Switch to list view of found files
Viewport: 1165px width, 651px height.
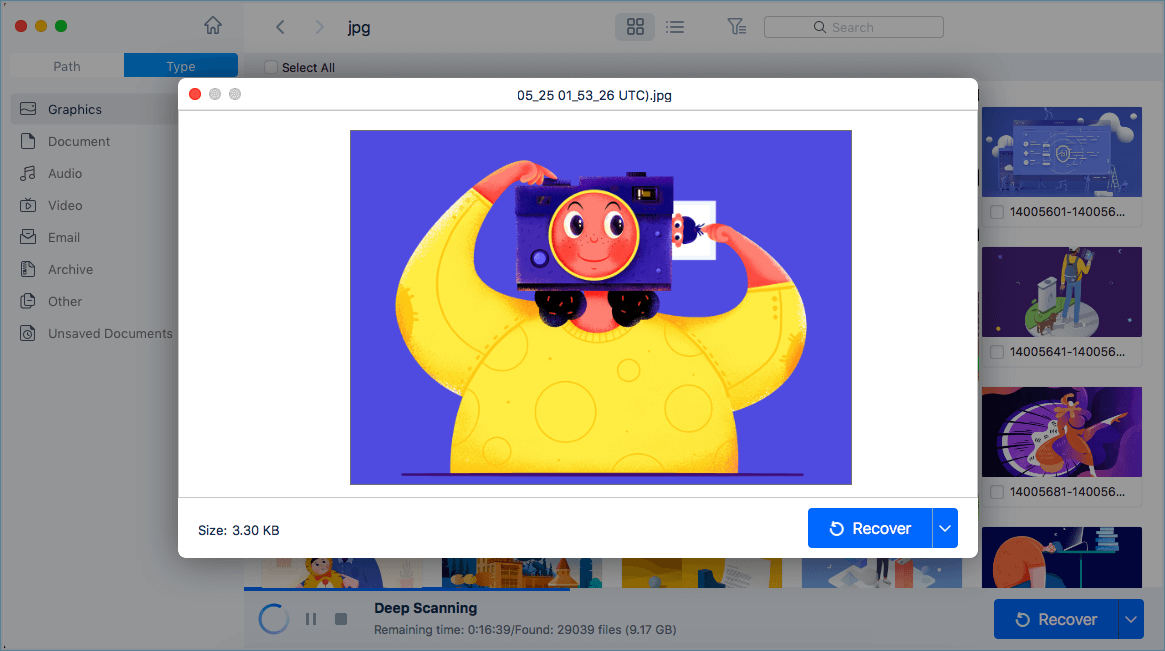[675, 27]
